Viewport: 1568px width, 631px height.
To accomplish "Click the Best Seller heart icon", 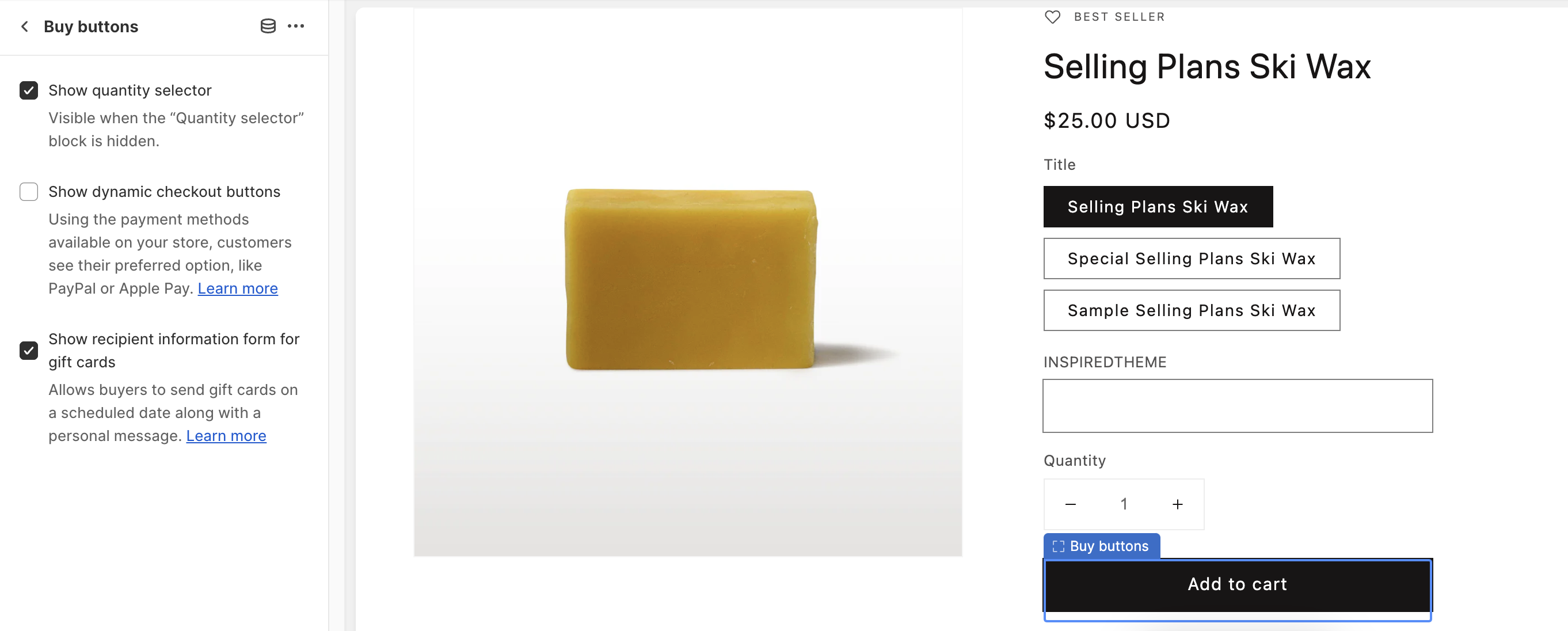I will coord(1052,17).
